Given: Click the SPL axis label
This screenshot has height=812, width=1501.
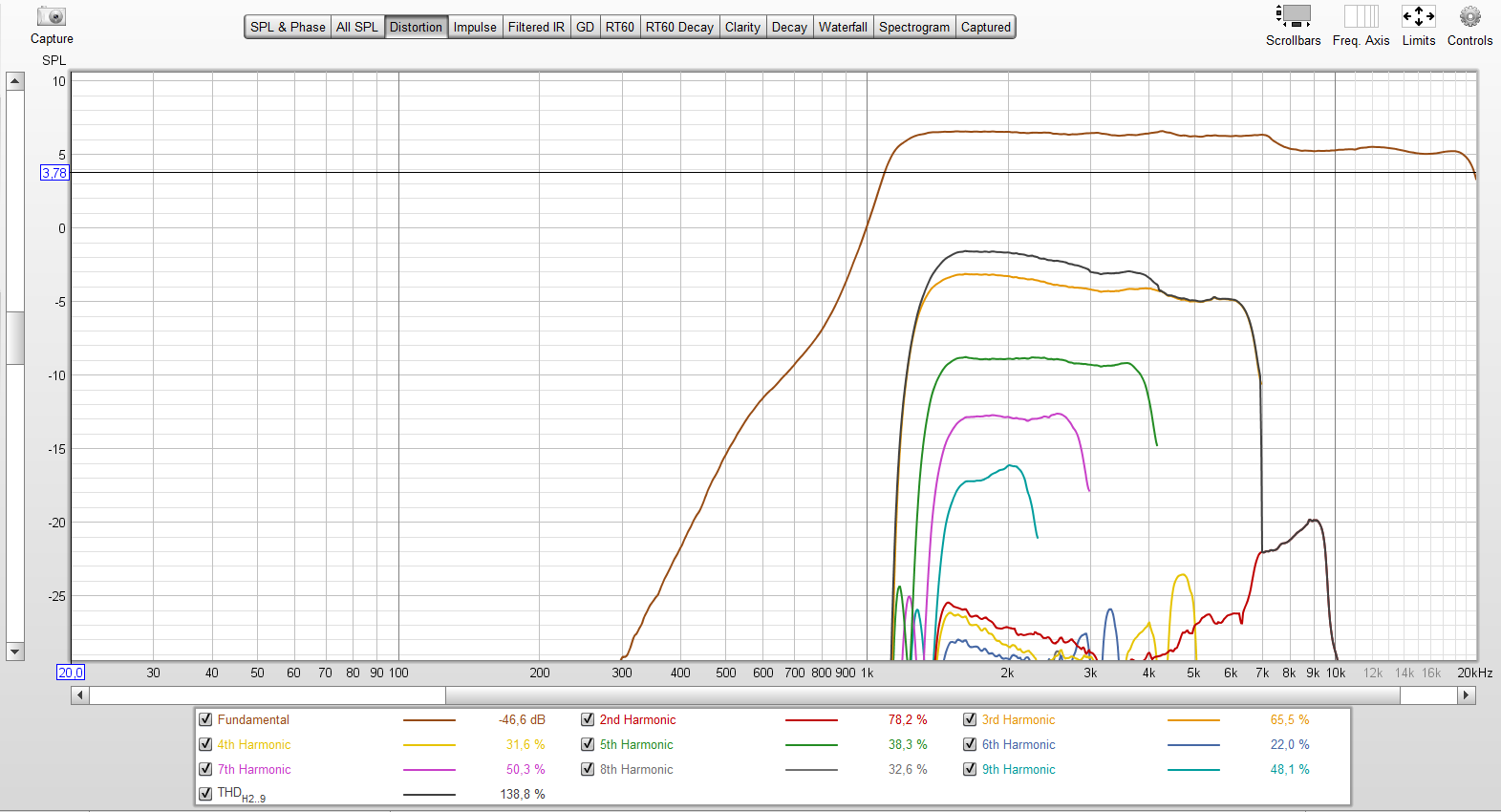Looking at the screenshot, I should pyautogui.click(x=54, y=60).
